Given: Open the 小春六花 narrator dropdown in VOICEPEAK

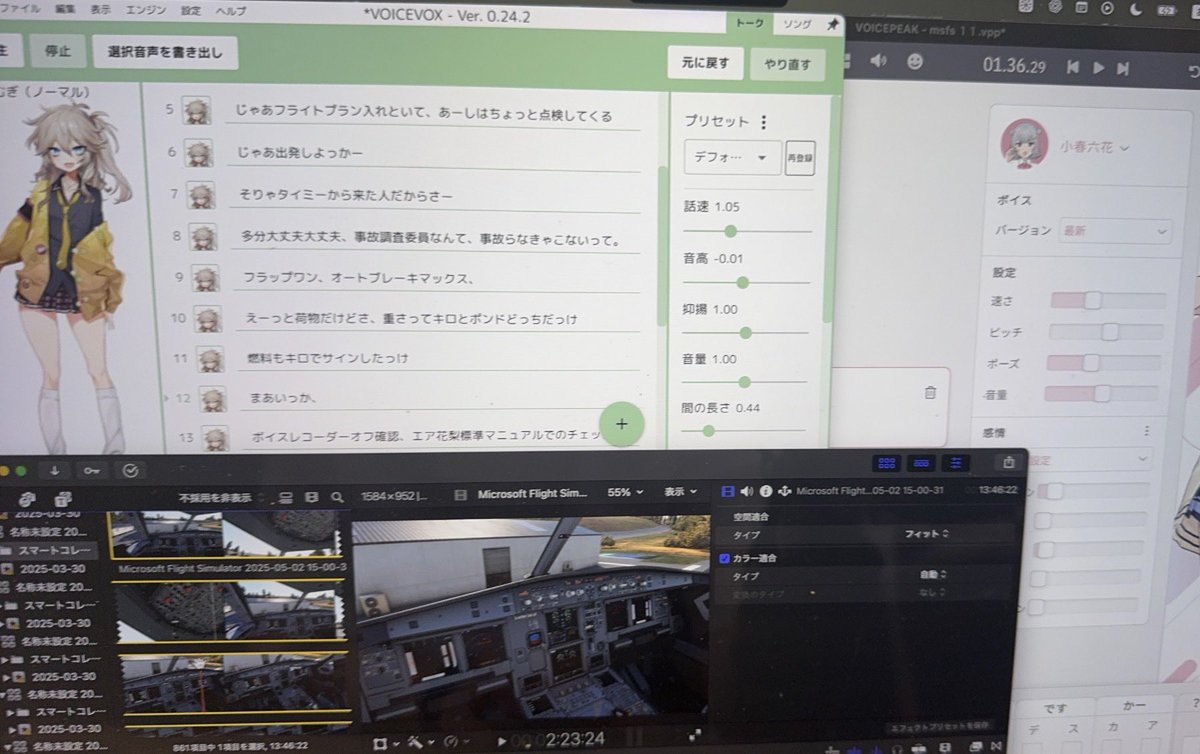Looking at the screenshot, I should pyautogui.click(x=1094, y=147).
